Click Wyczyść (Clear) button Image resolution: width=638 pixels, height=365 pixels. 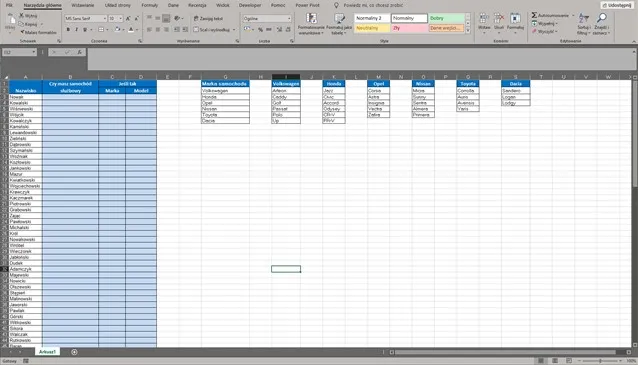click(x=544, y=31)
